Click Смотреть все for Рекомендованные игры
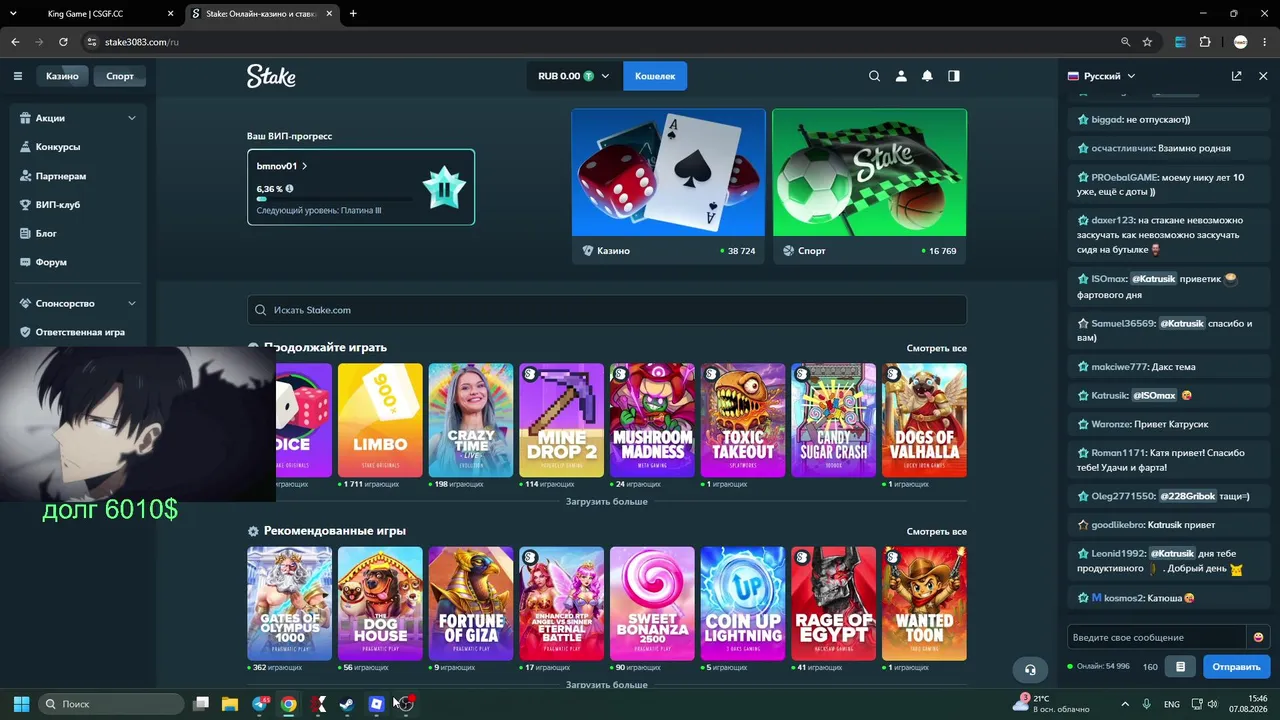Viewport: 1280px width, 720px height. 937,531
